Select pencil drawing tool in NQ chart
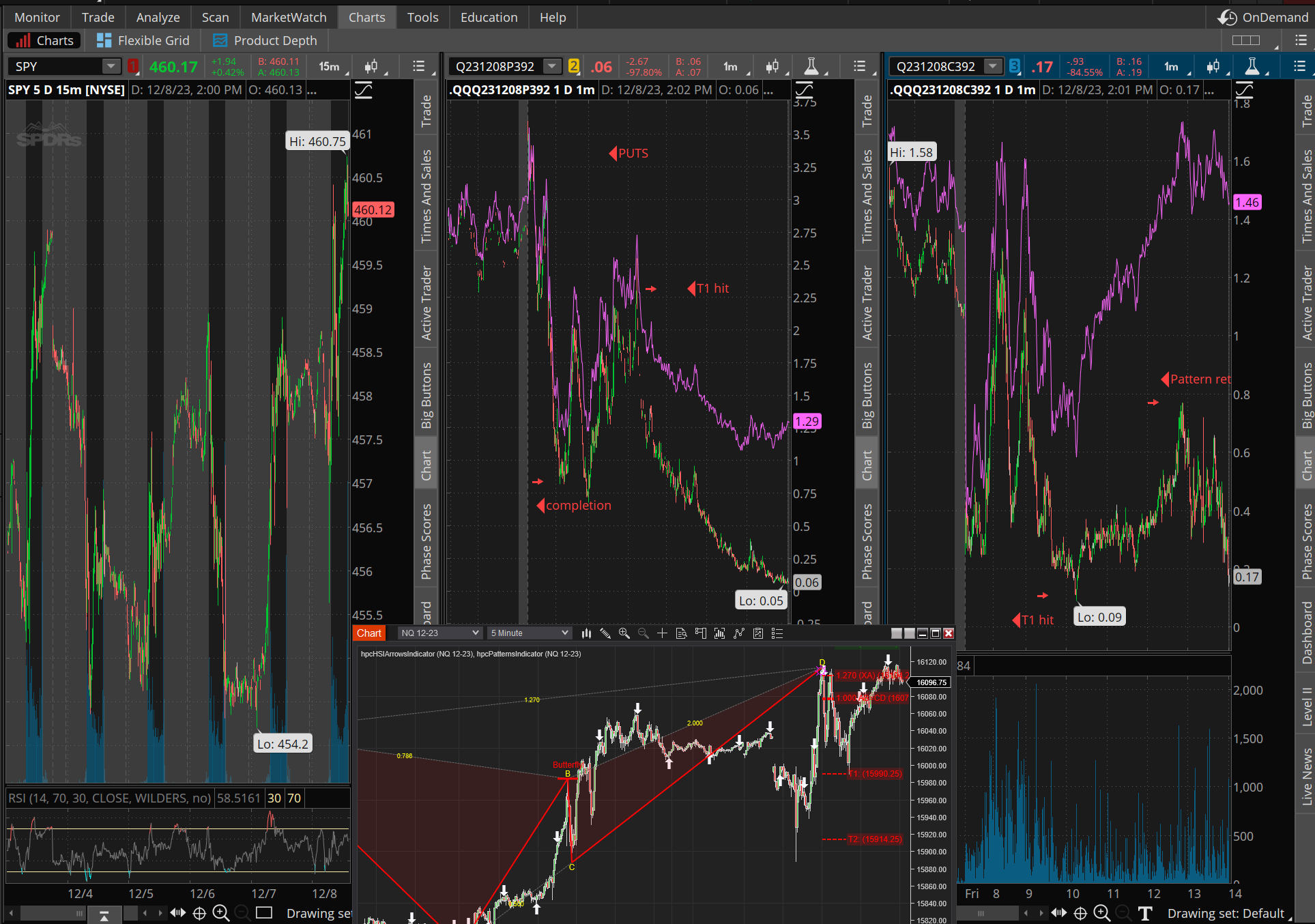The height and width of the screenshot is (924, 1315). [x=605, y=633]
